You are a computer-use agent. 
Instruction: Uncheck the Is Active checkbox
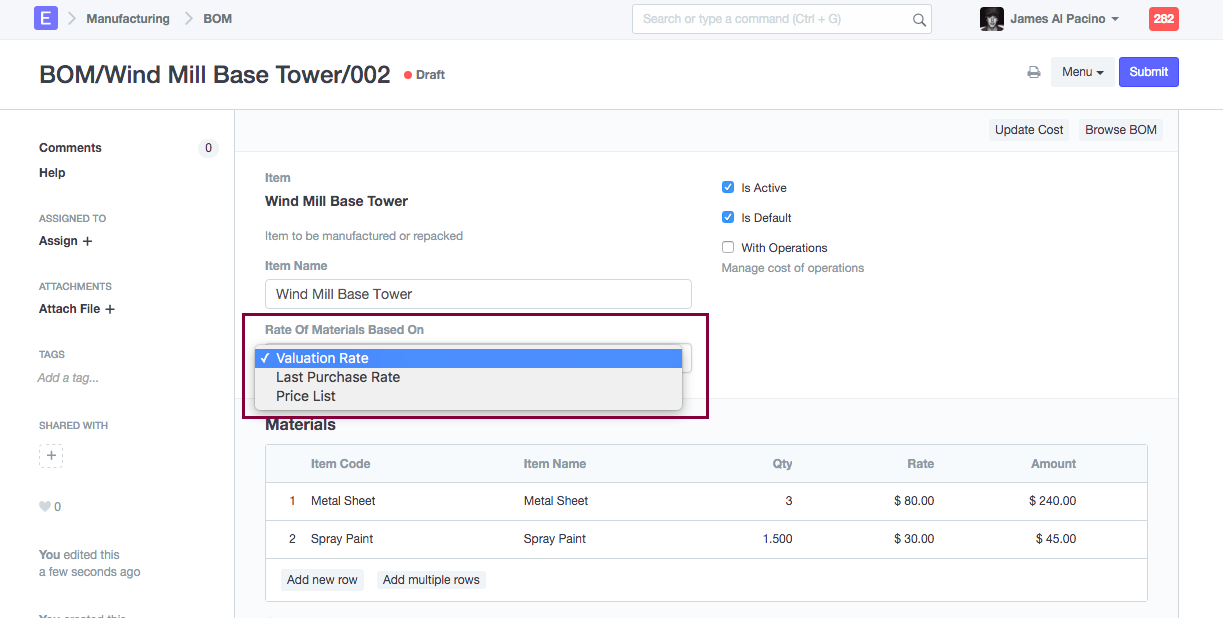coord(728,187)
